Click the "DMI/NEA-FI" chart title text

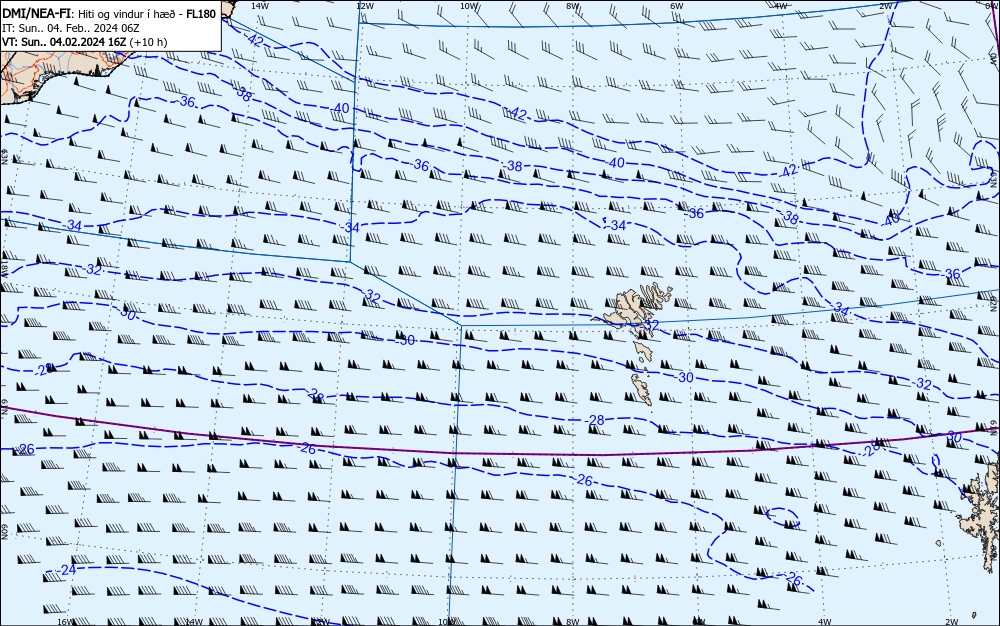(x=38, y=13)
